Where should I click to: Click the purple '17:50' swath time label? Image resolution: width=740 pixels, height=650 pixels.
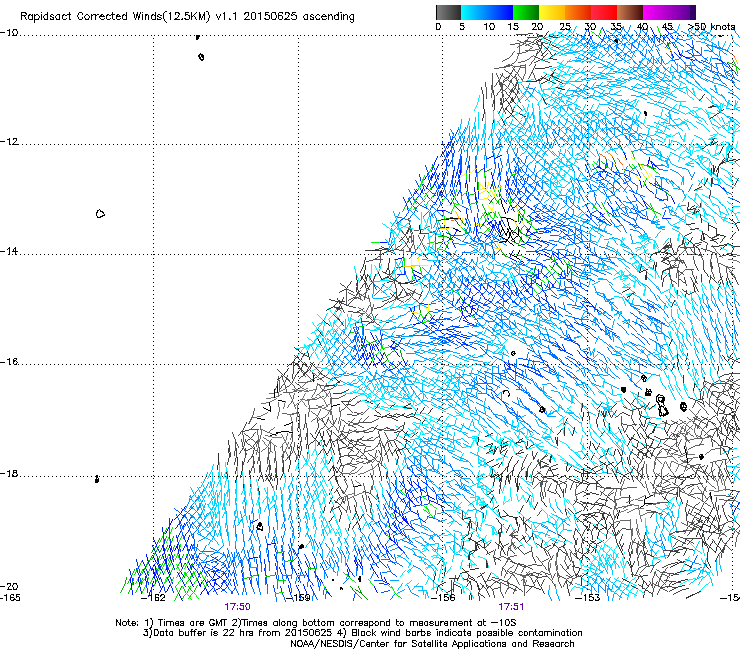click(x=237, y=607)
